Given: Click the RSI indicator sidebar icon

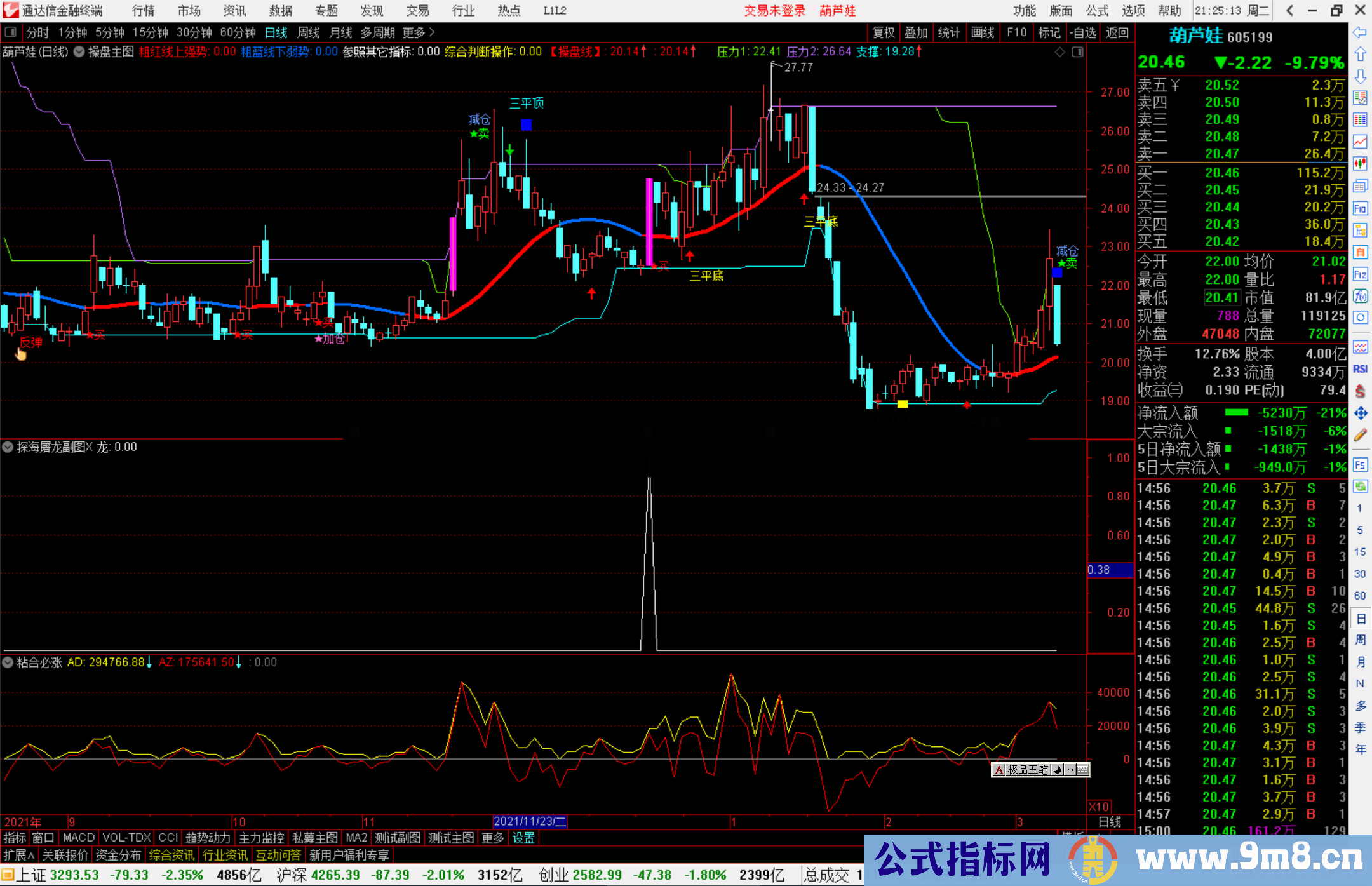Looking at the screenshot, I should 1360,369.
